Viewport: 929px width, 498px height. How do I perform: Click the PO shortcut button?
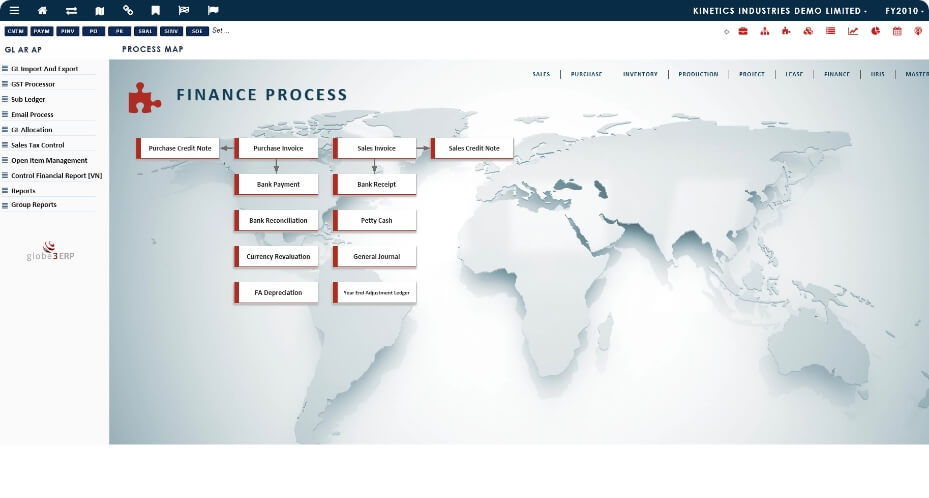[x=94, y=31]
